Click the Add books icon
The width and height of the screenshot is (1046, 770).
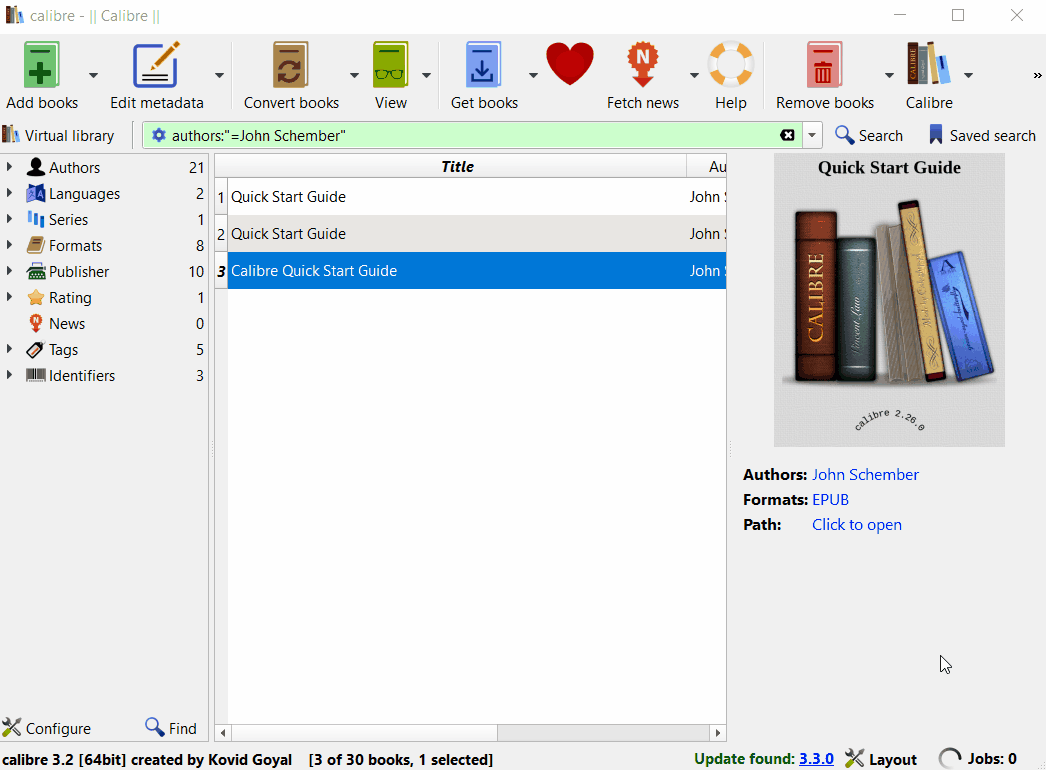point(41,65)
